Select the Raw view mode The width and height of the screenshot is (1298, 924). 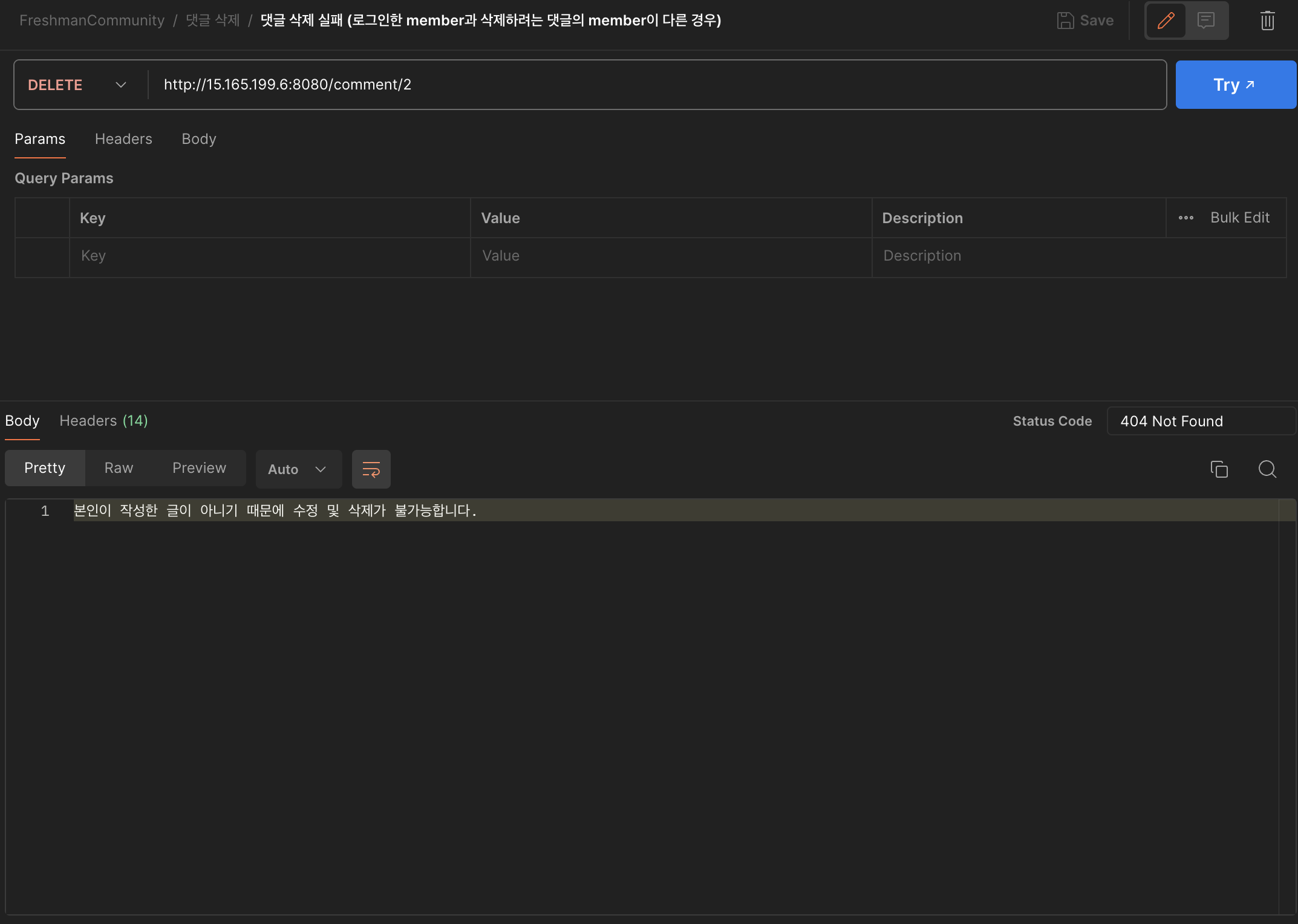coord(119,468)
